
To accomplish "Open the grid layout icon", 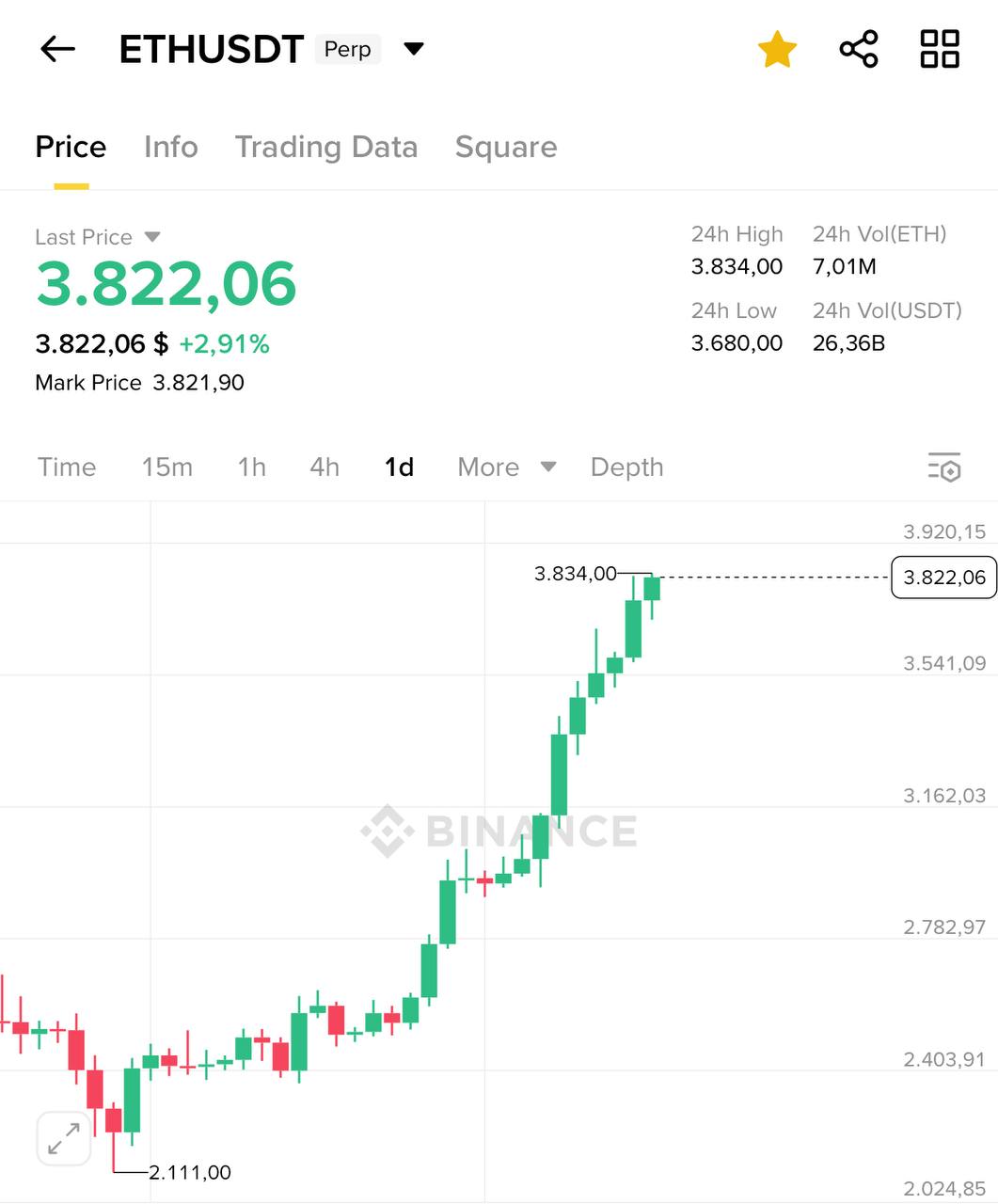I will point(939,49).
